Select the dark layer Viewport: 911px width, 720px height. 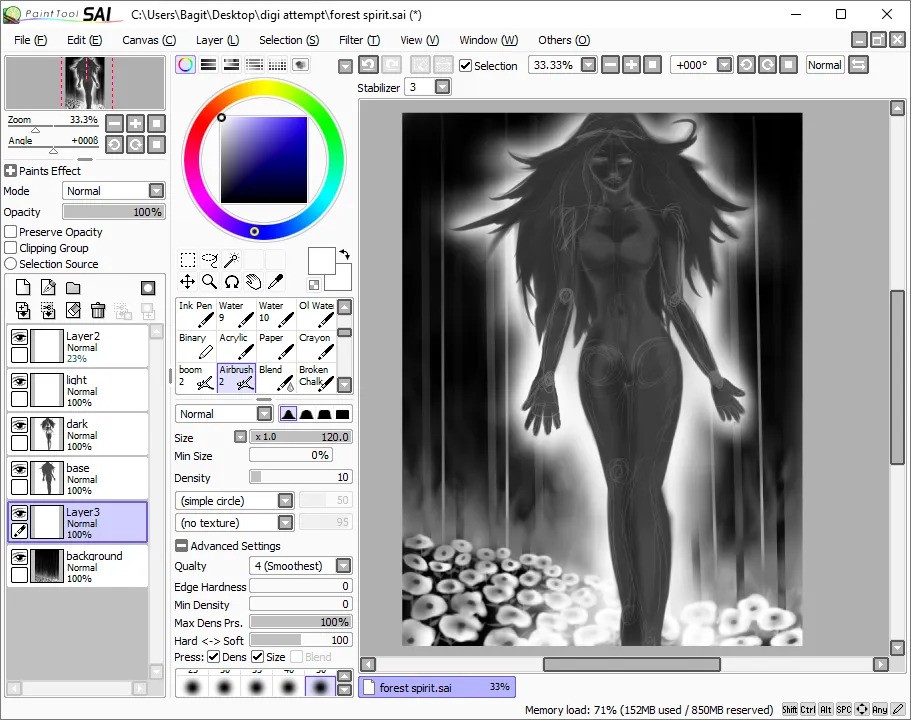77,434
